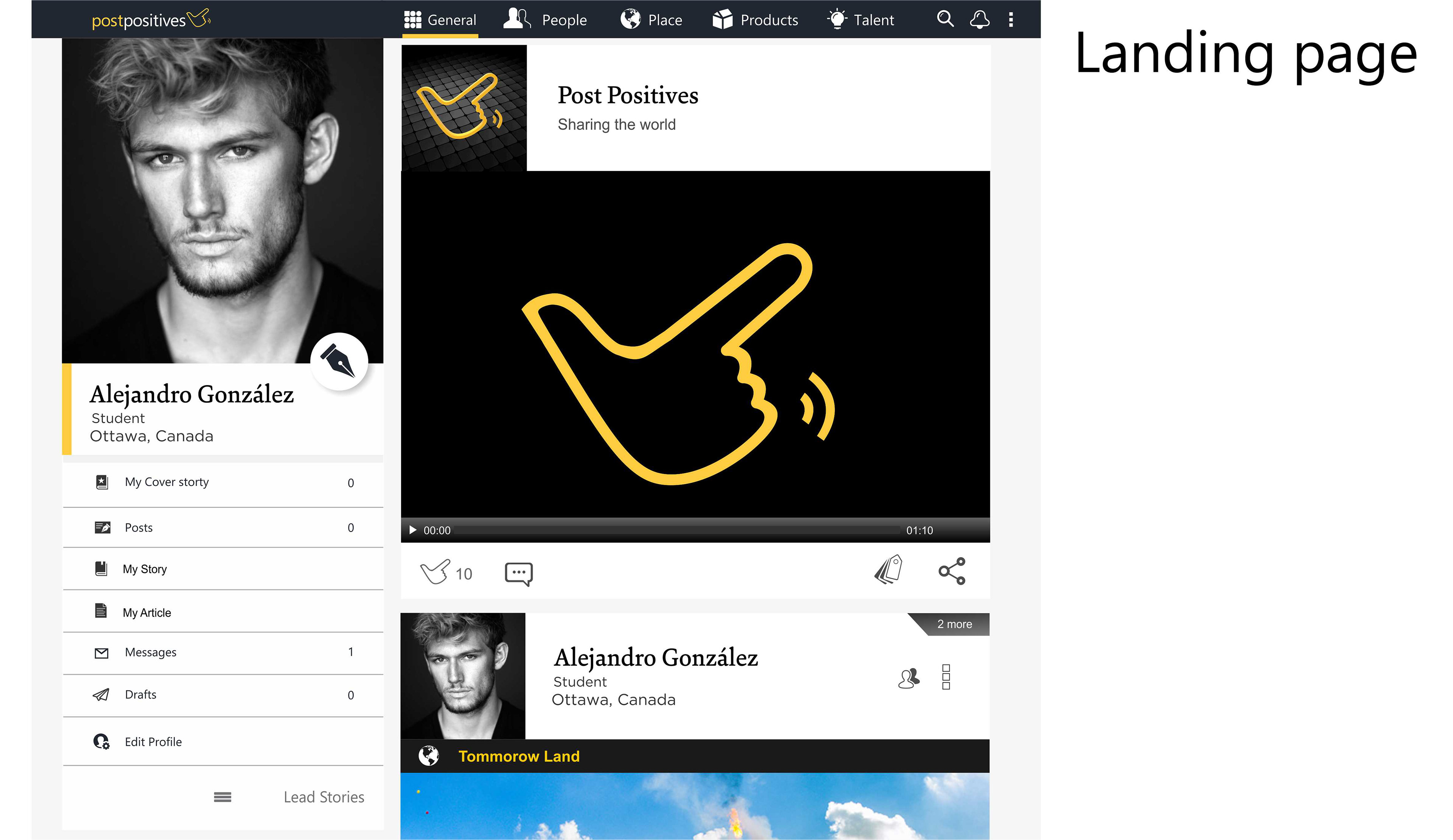The image size is (1453, 840).
Task: Click the video progress bar
Action: tap(677, 530)
